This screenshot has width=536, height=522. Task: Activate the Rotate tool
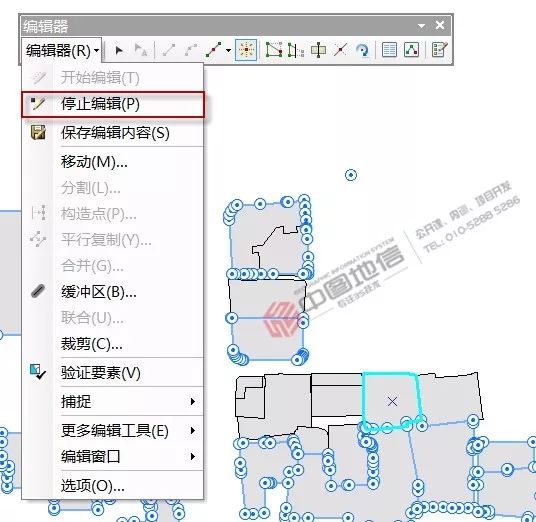point(362,50)
